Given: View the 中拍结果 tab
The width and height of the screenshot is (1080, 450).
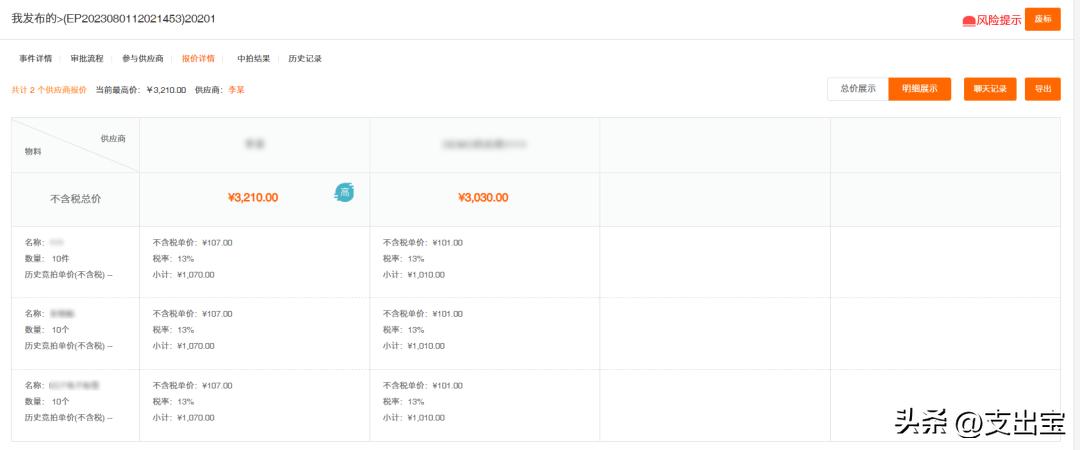Looking at the screenshot, I should pos(254,59).
